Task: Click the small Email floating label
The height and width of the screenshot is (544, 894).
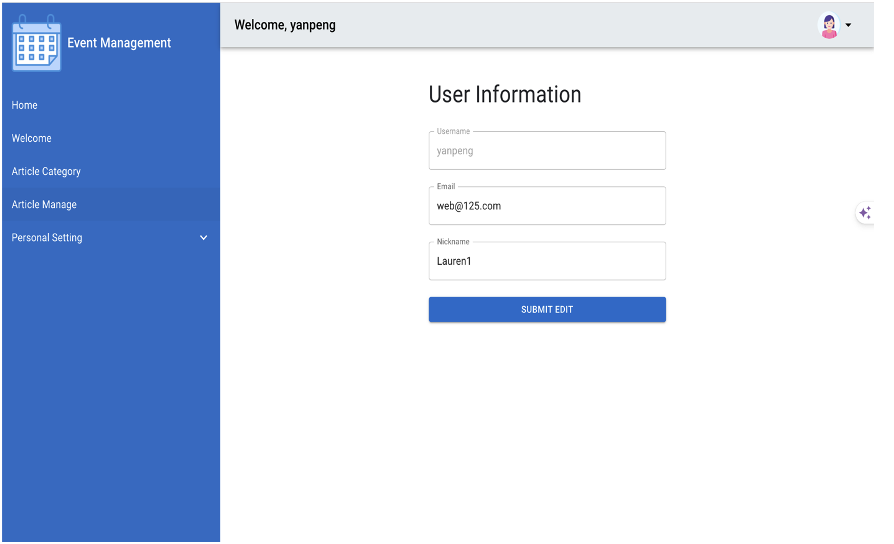Action: coord(446,186)
